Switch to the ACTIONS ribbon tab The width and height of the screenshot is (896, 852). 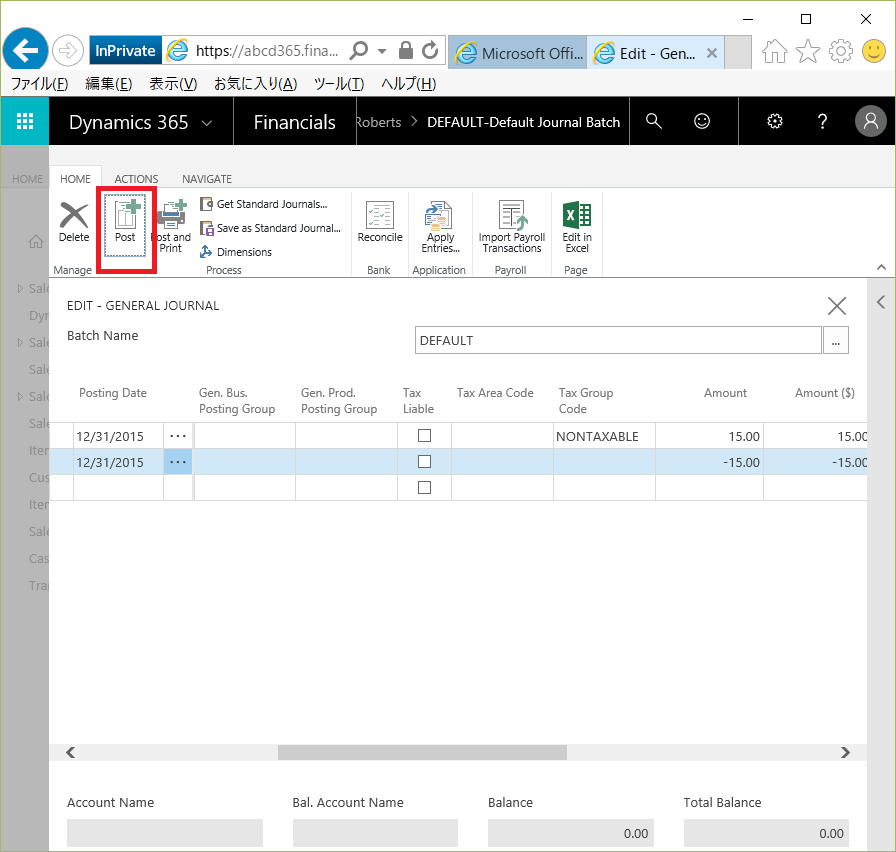tap(136, 179)
